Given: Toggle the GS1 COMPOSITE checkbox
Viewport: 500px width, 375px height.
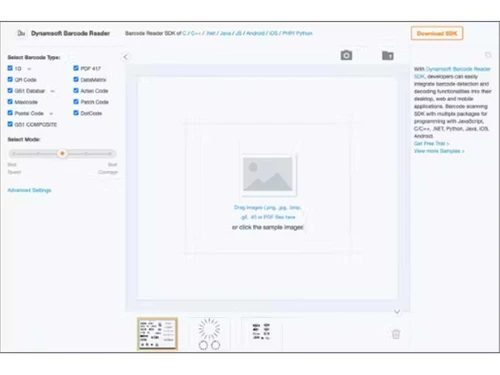Looking at the screenshot, I should coord(10,124).
